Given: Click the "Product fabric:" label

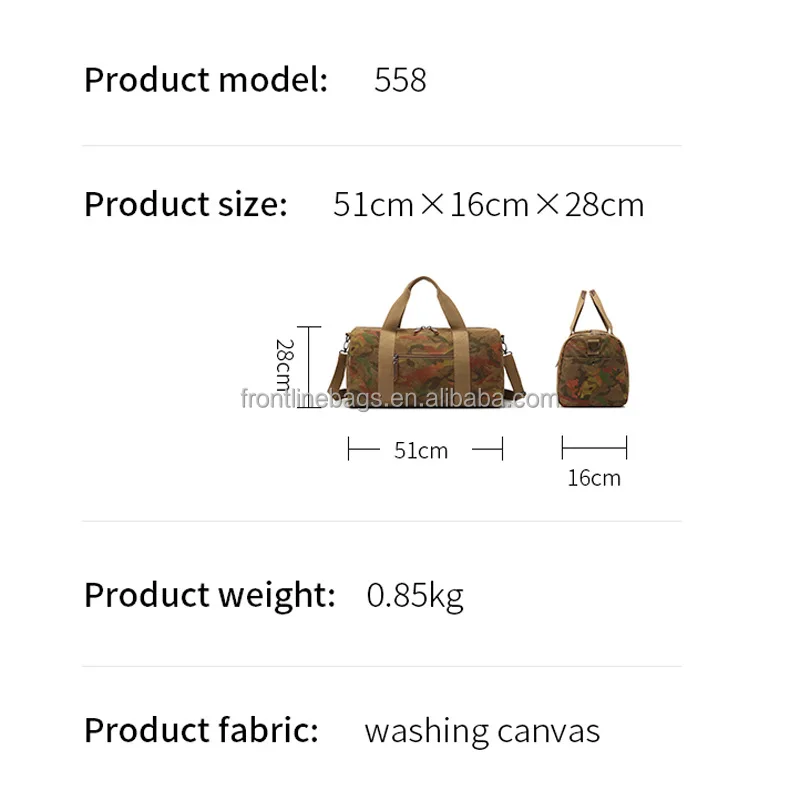Looking at the screenshot, I should point(201,730).
